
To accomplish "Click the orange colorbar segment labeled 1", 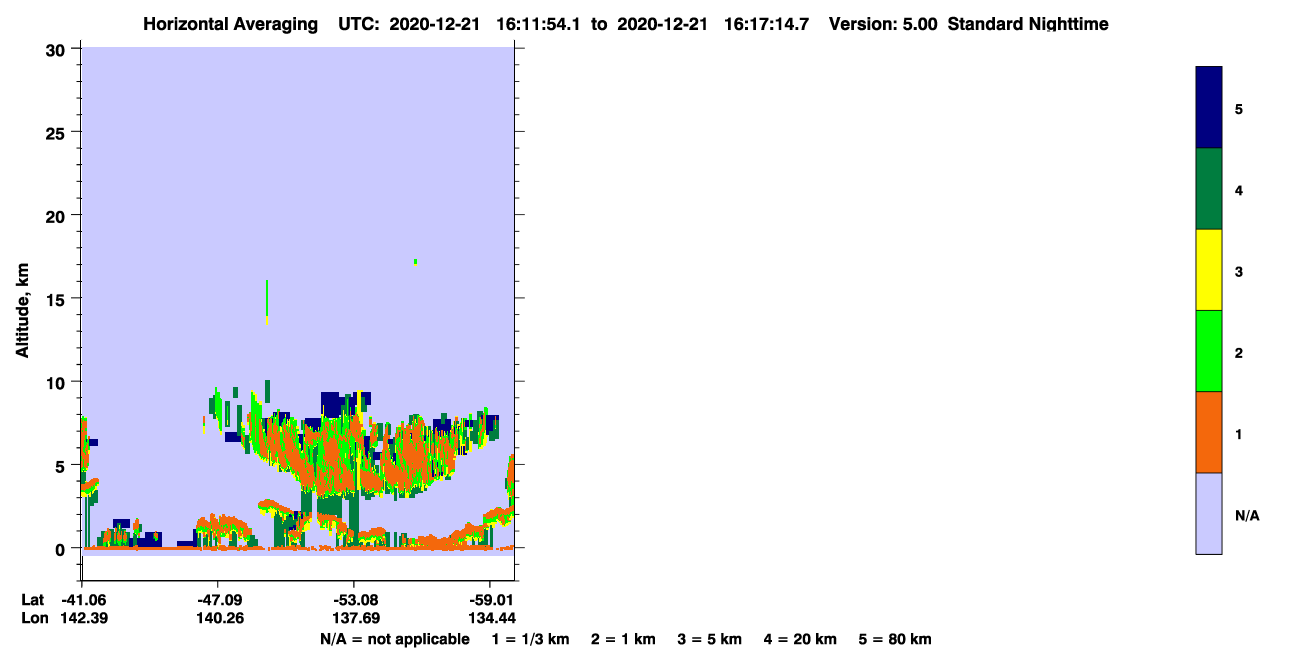I will pos(1209,432).
